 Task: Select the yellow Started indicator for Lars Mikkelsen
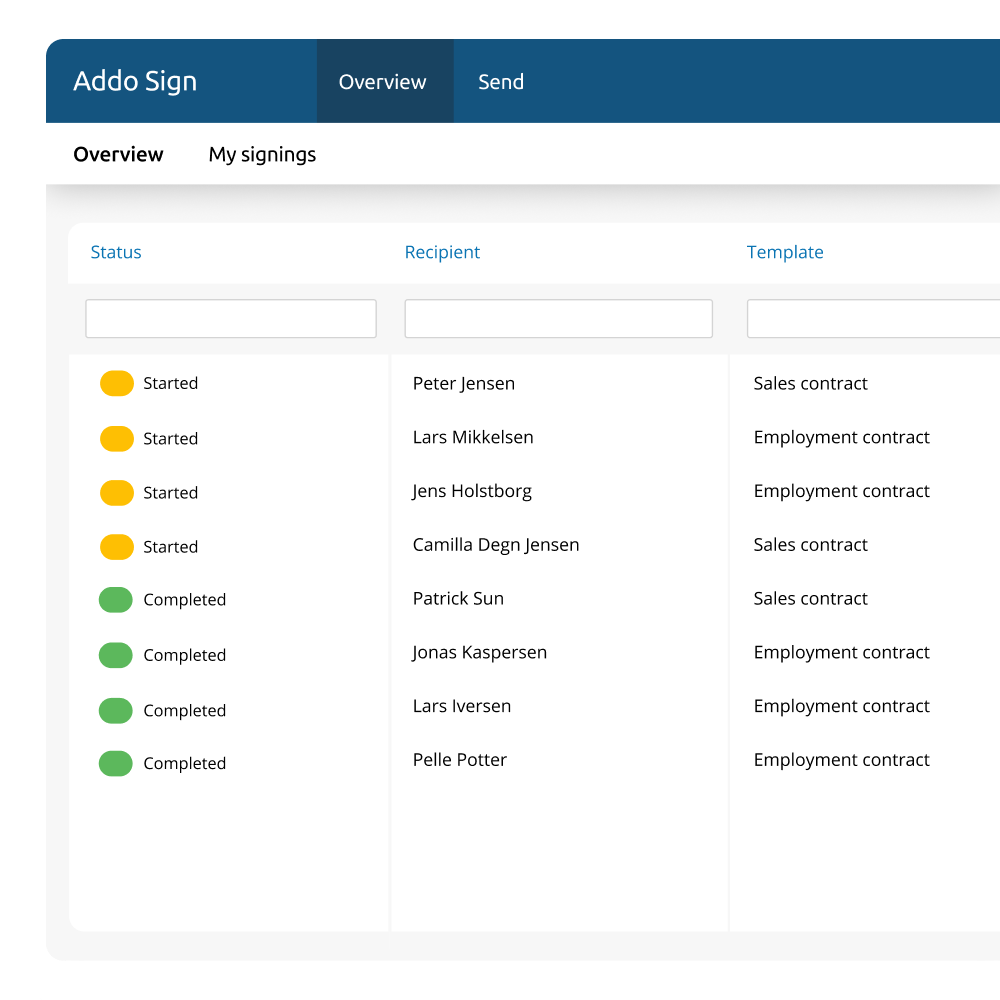click(116, 438)
